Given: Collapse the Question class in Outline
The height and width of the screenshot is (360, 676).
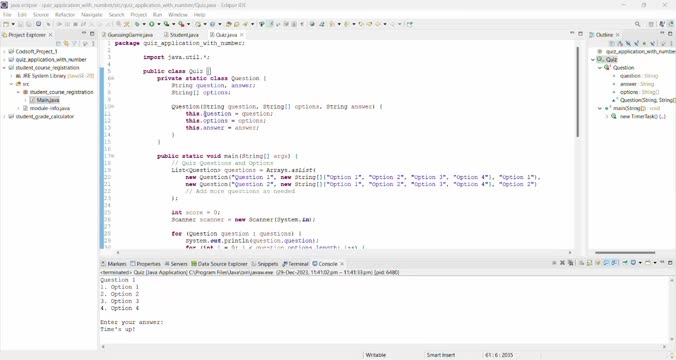Looking at the screenshot, I should click(600, 68).
